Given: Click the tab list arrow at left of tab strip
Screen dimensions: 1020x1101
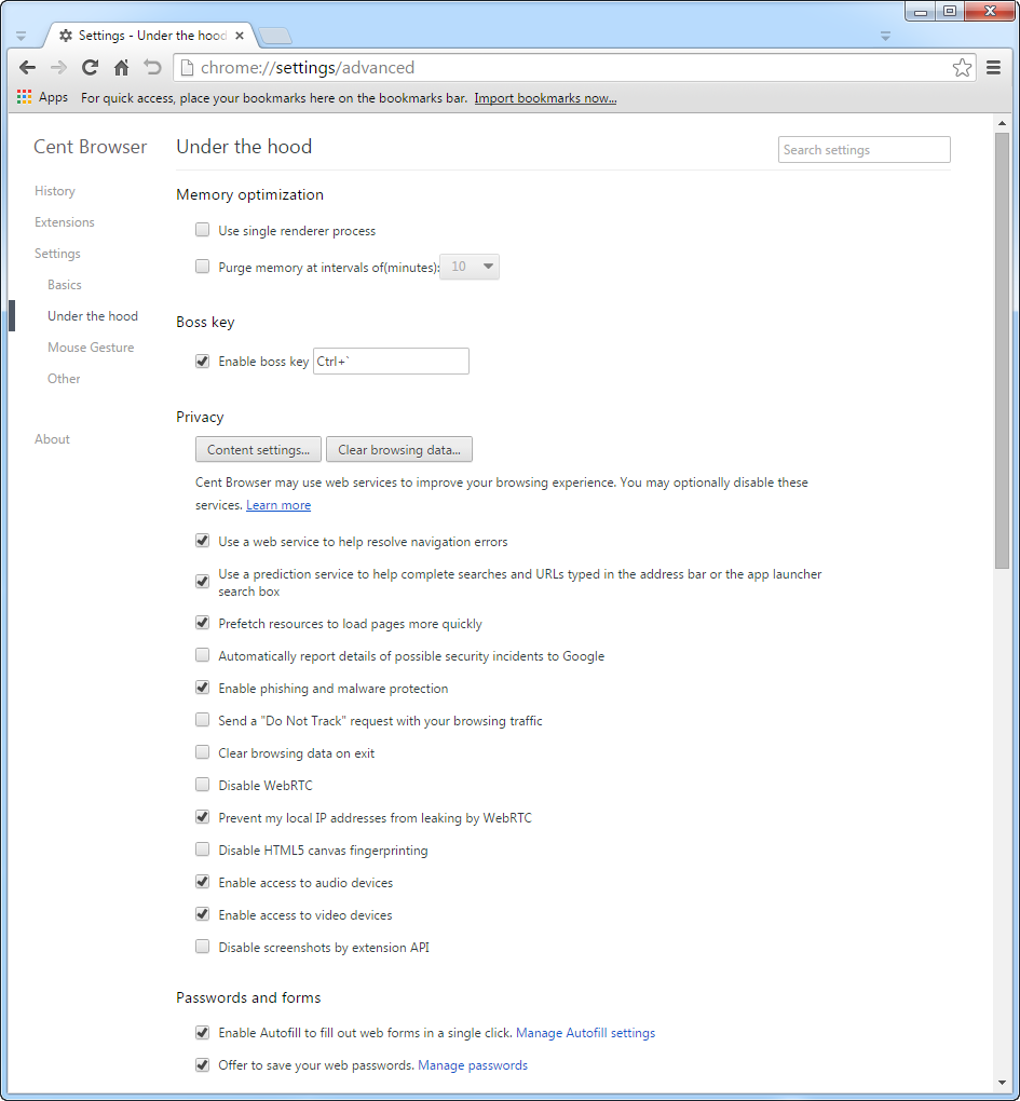Looking at the screenshot, I should coord(21,36).
